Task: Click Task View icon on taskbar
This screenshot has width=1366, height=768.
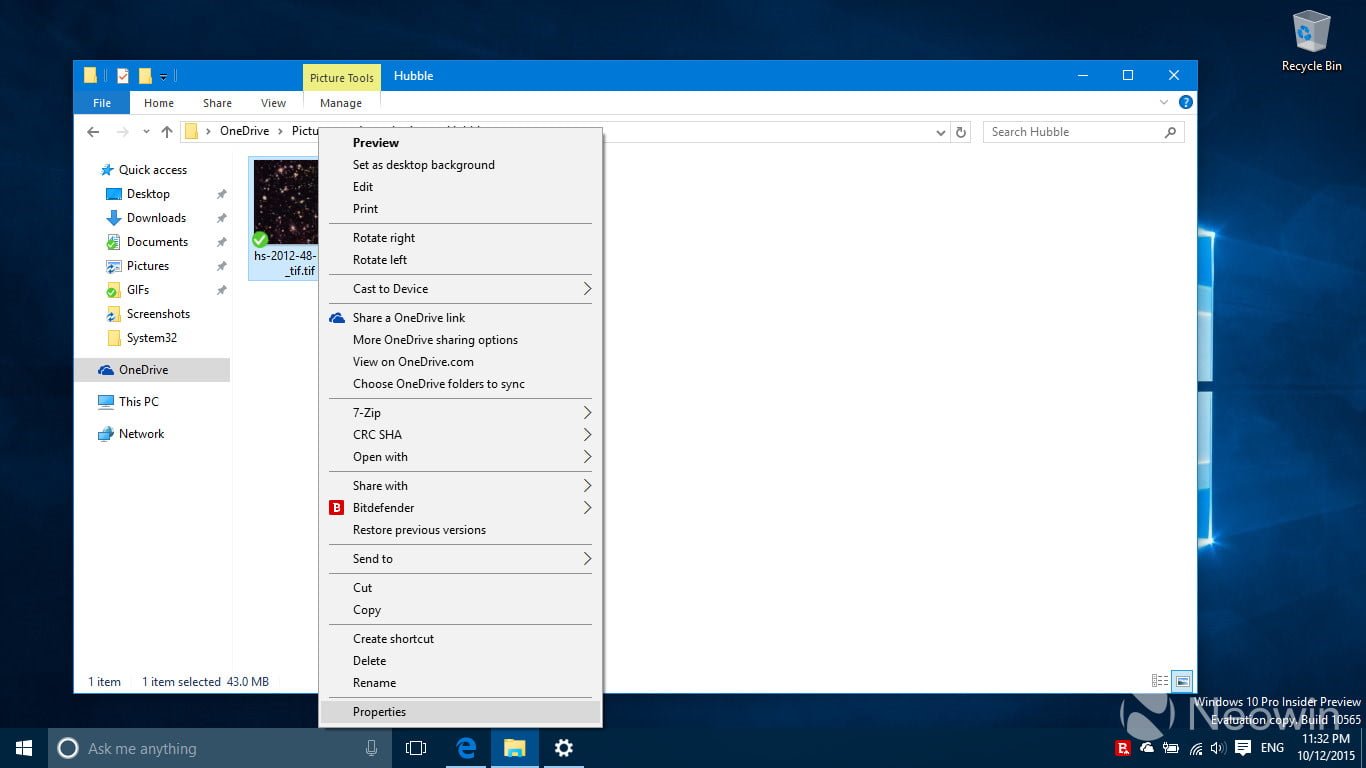Action: 416,748
